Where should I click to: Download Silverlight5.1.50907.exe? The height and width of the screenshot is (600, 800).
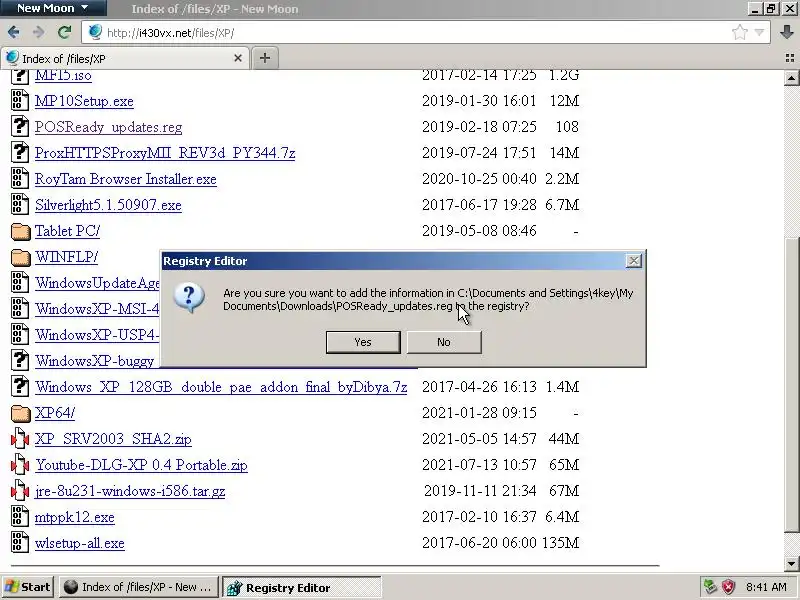108,205
